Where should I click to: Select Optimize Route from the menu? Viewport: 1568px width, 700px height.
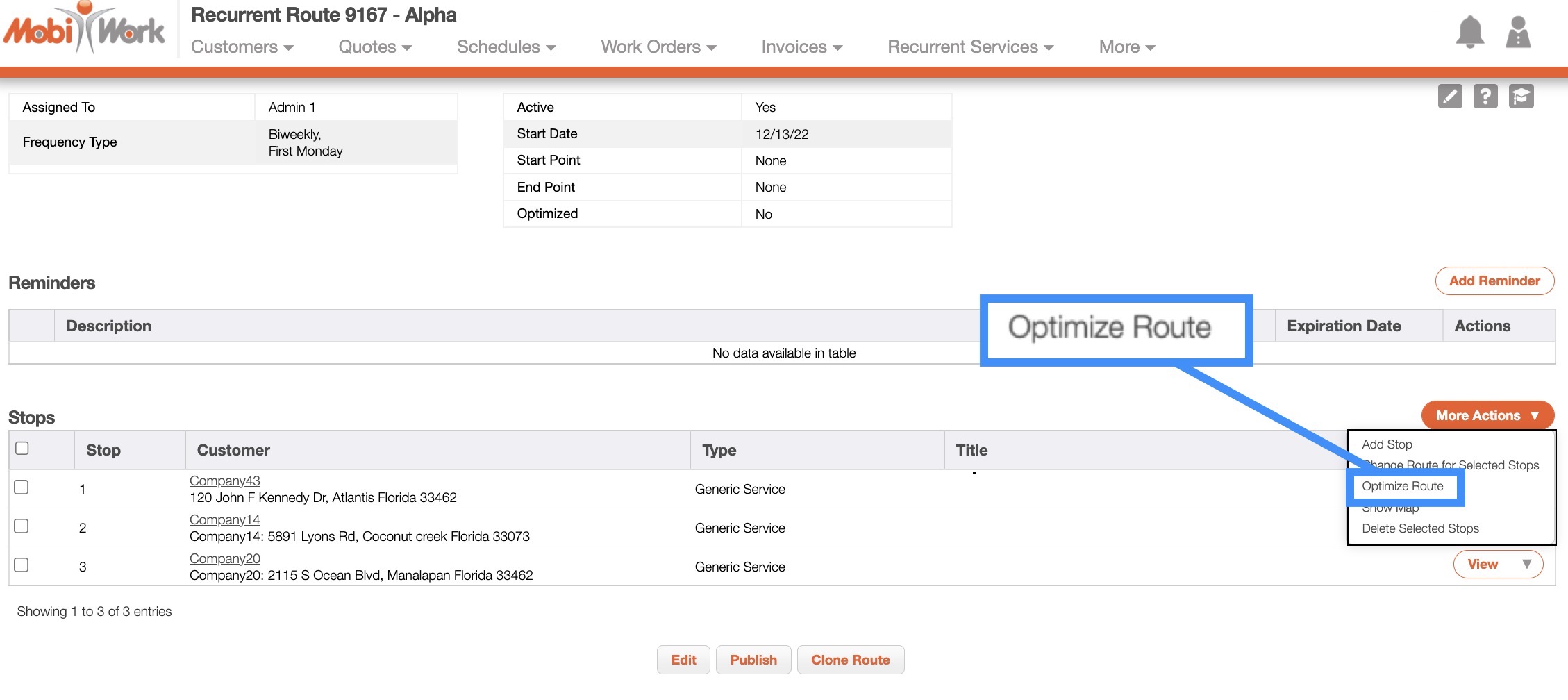[1402, 487]
